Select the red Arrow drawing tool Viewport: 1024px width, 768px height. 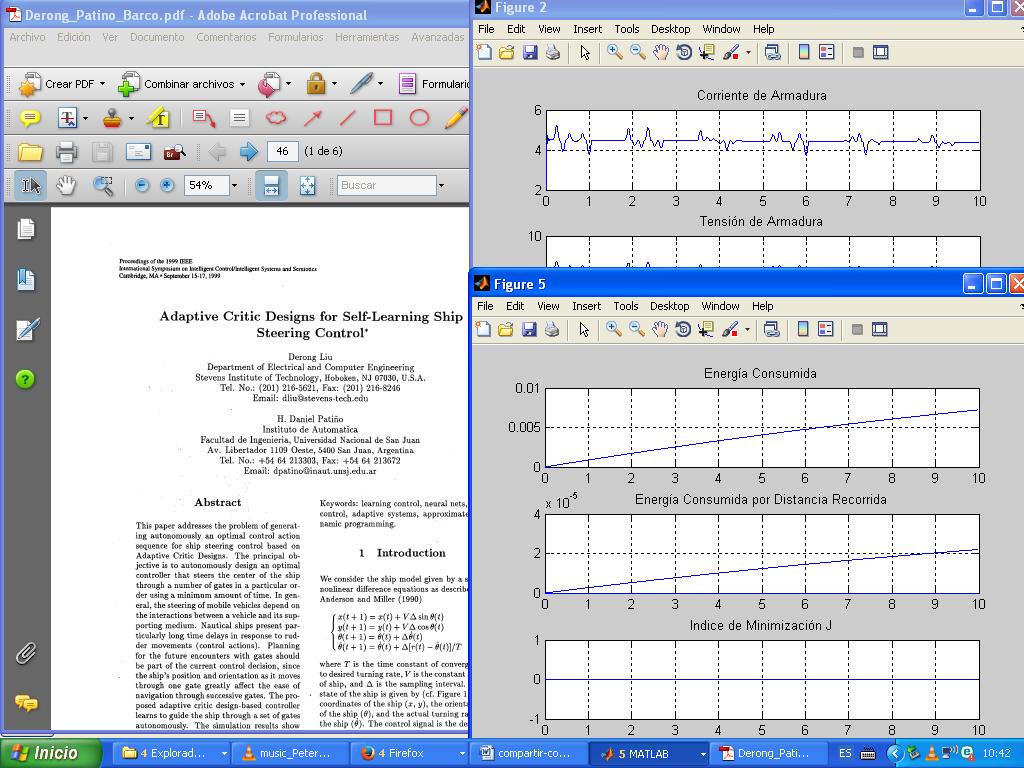(312, 118)
